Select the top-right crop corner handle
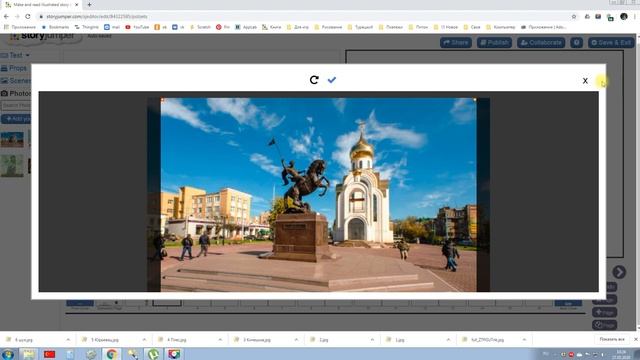Viewport: 640px width, 360px height. (x=475, y=99)
